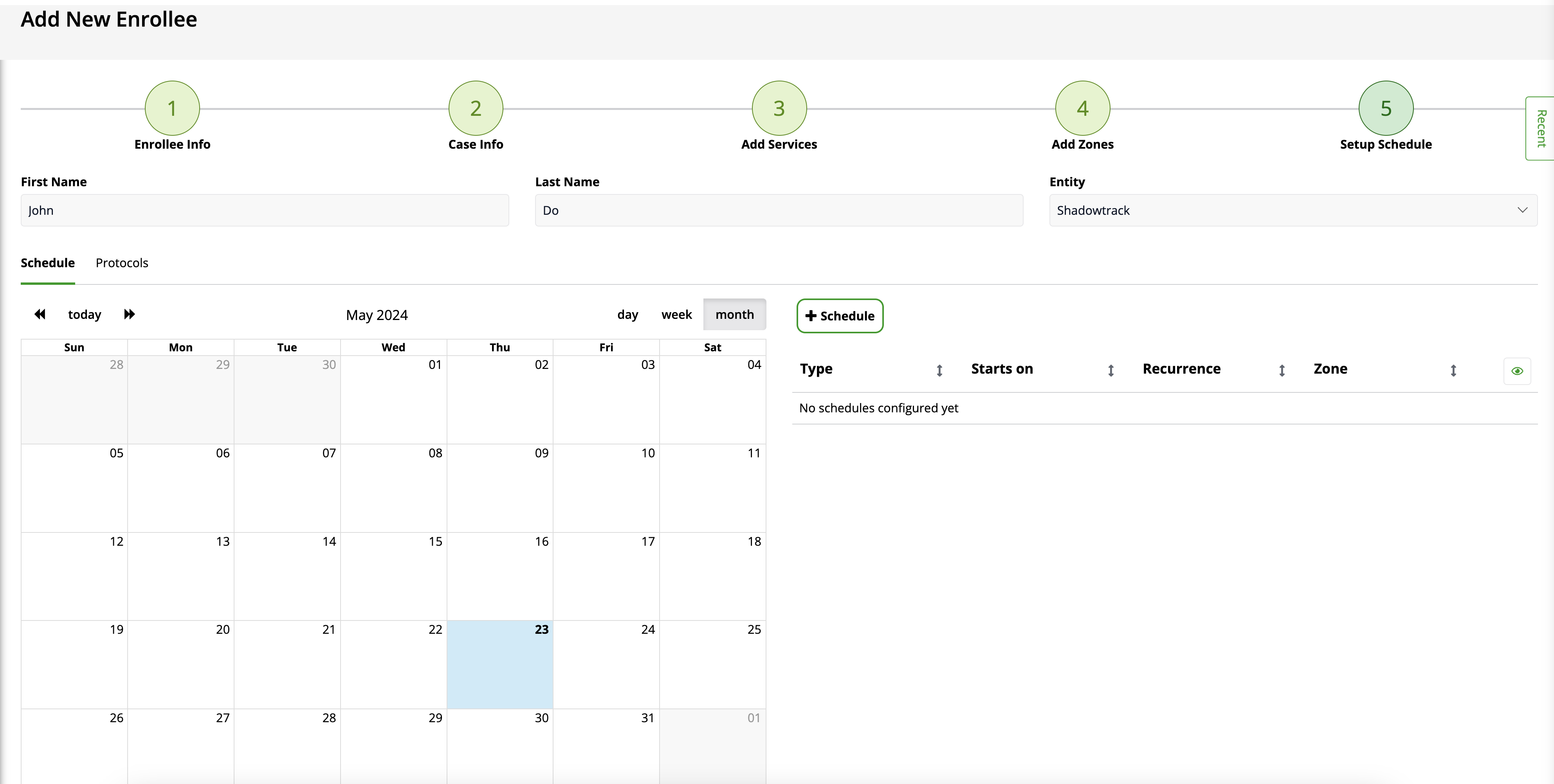Click into the First Name field
This screenshot has width=1554, height=784.
264,210
